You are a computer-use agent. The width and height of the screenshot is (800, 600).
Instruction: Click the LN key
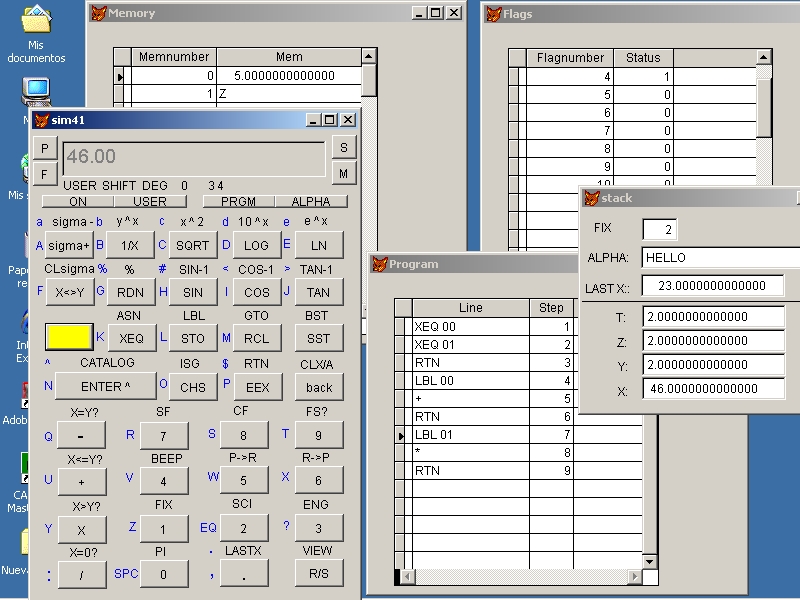pyautogui.click(x=319, y=245)
